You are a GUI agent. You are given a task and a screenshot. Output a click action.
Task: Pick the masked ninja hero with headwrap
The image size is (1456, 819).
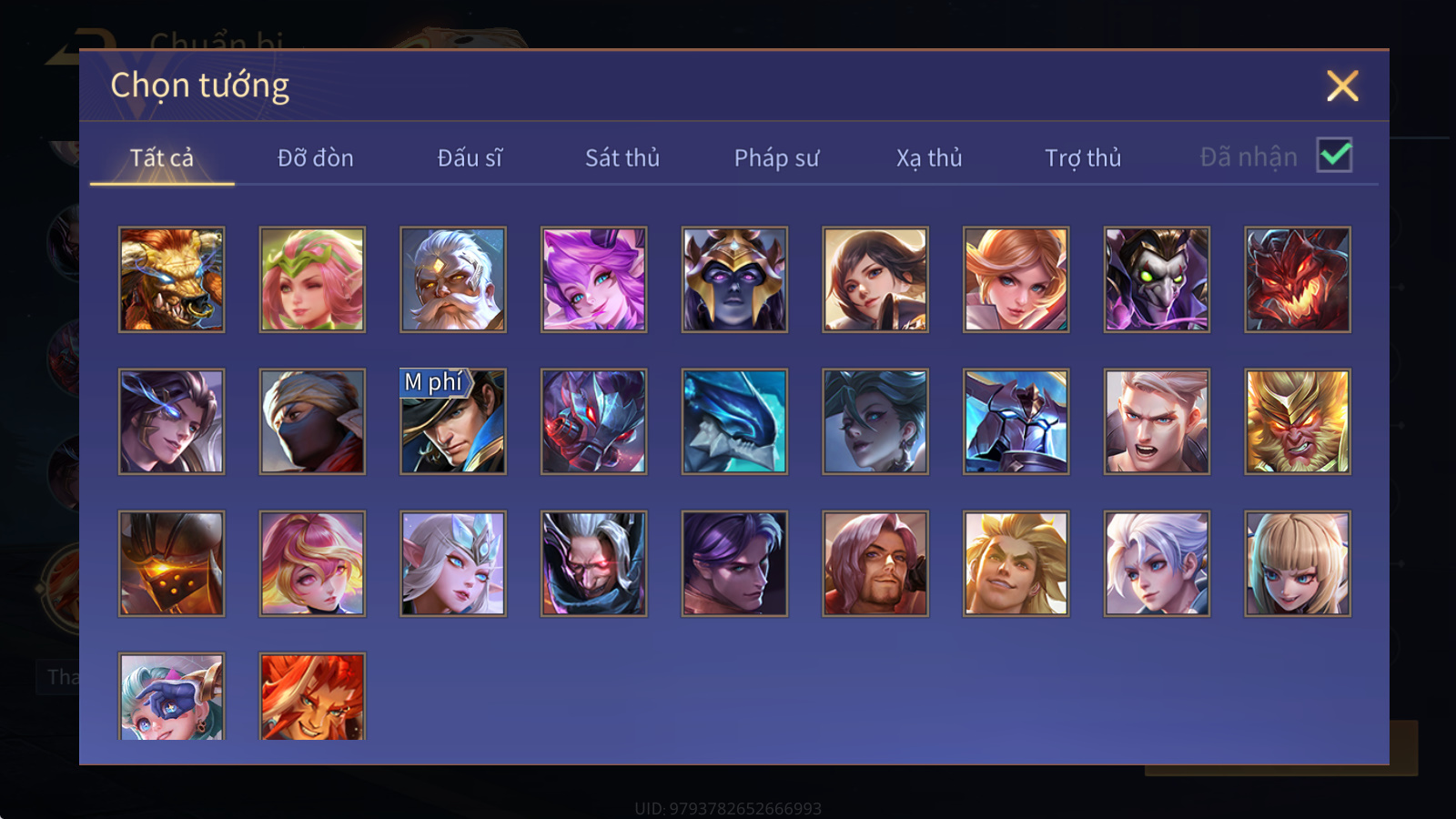pyautogui.click(x=312, y=421)
